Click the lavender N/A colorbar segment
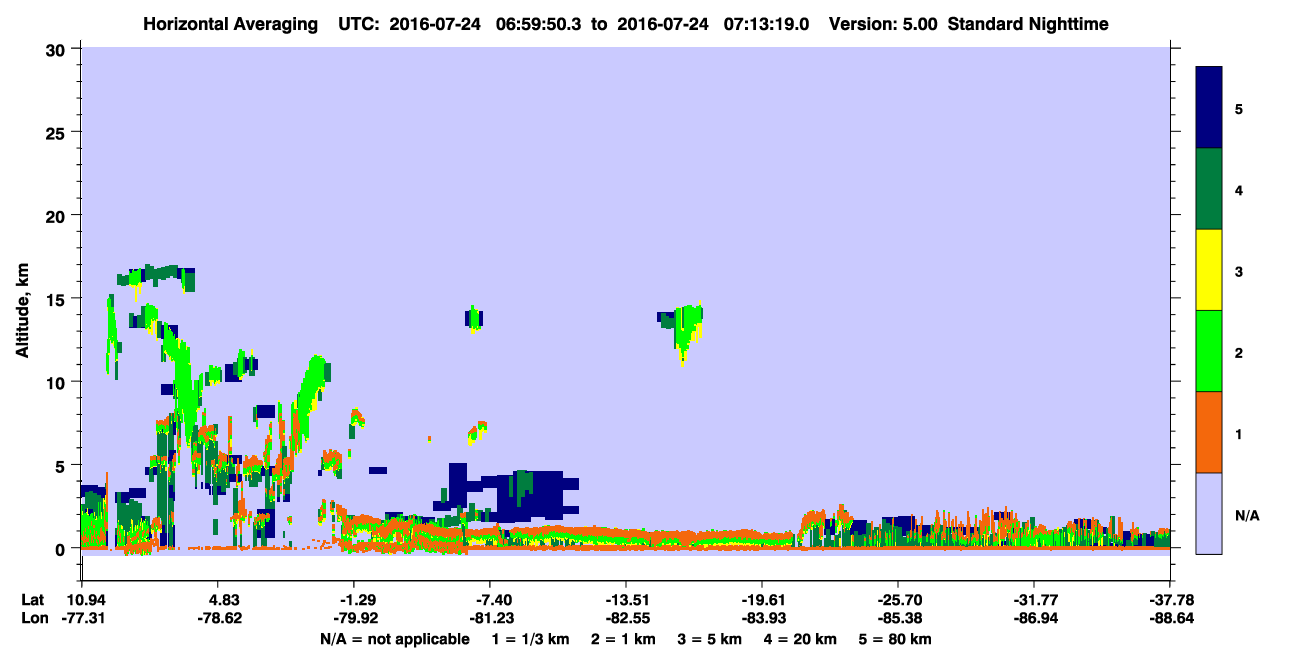Image resolution: width=1300 pixels, height=667 pixels. pyautogui.click(x=1210, y=513)
